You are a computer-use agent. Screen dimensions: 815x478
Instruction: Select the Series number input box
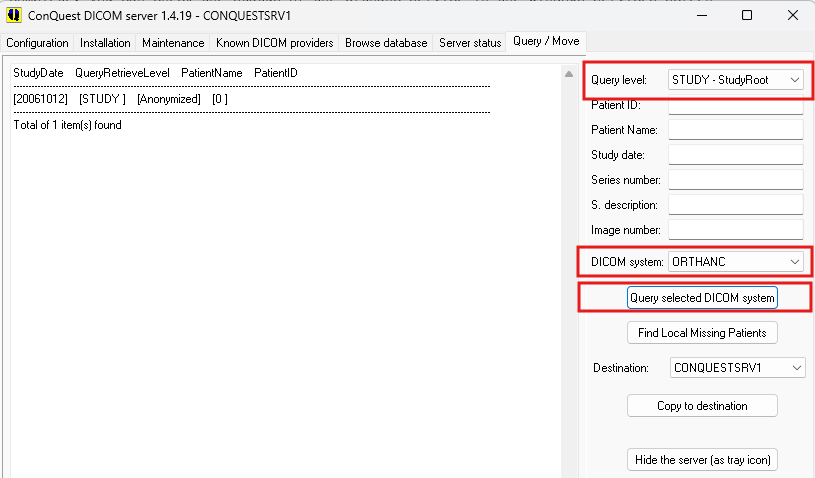735,180
